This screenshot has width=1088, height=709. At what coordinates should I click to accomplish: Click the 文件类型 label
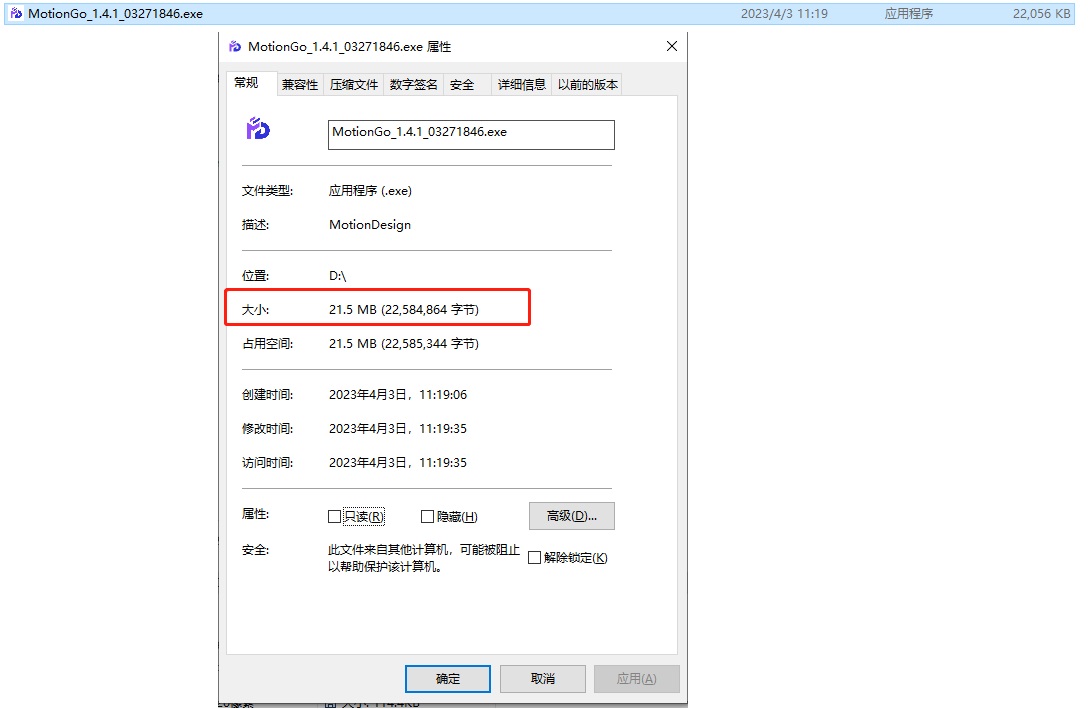click(267, 191)
